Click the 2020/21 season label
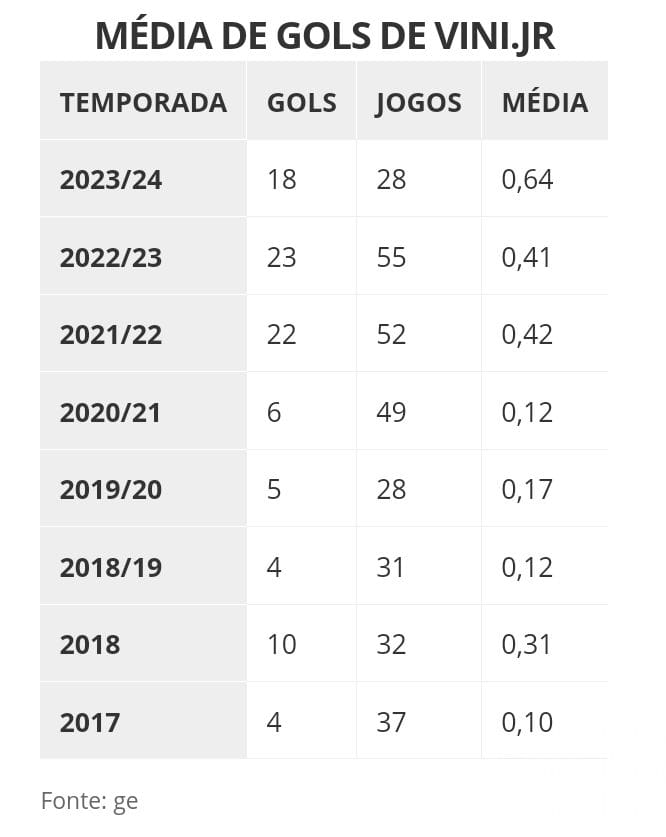 [x=110, y=412]
